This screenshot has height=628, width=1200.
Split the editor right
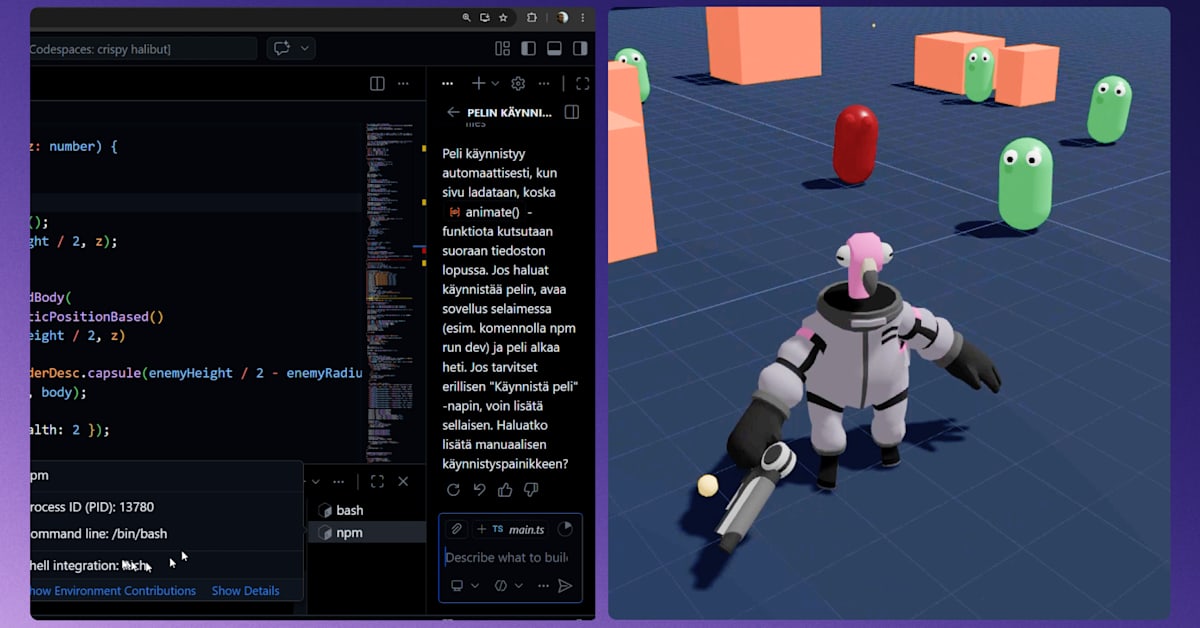(377, 84)
